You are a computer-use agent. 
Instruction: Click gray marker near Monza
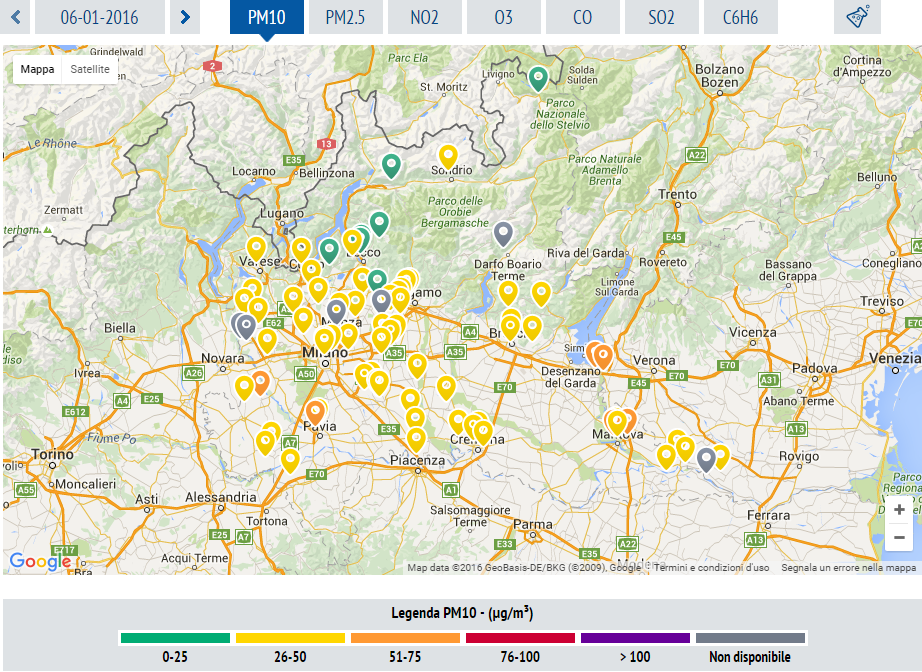336,310
